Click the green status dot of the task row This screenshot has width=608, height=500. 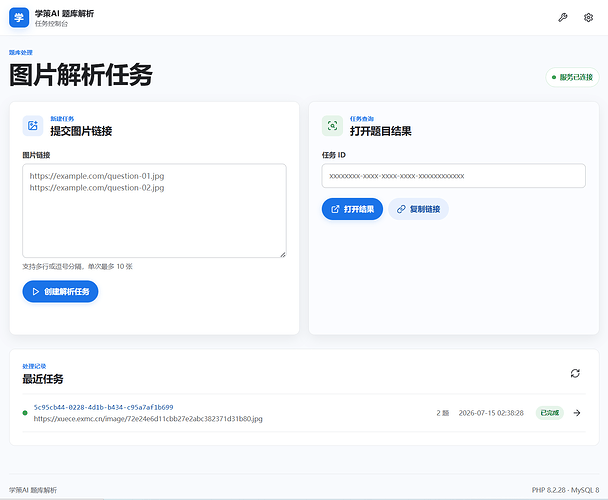coord(25,413)
